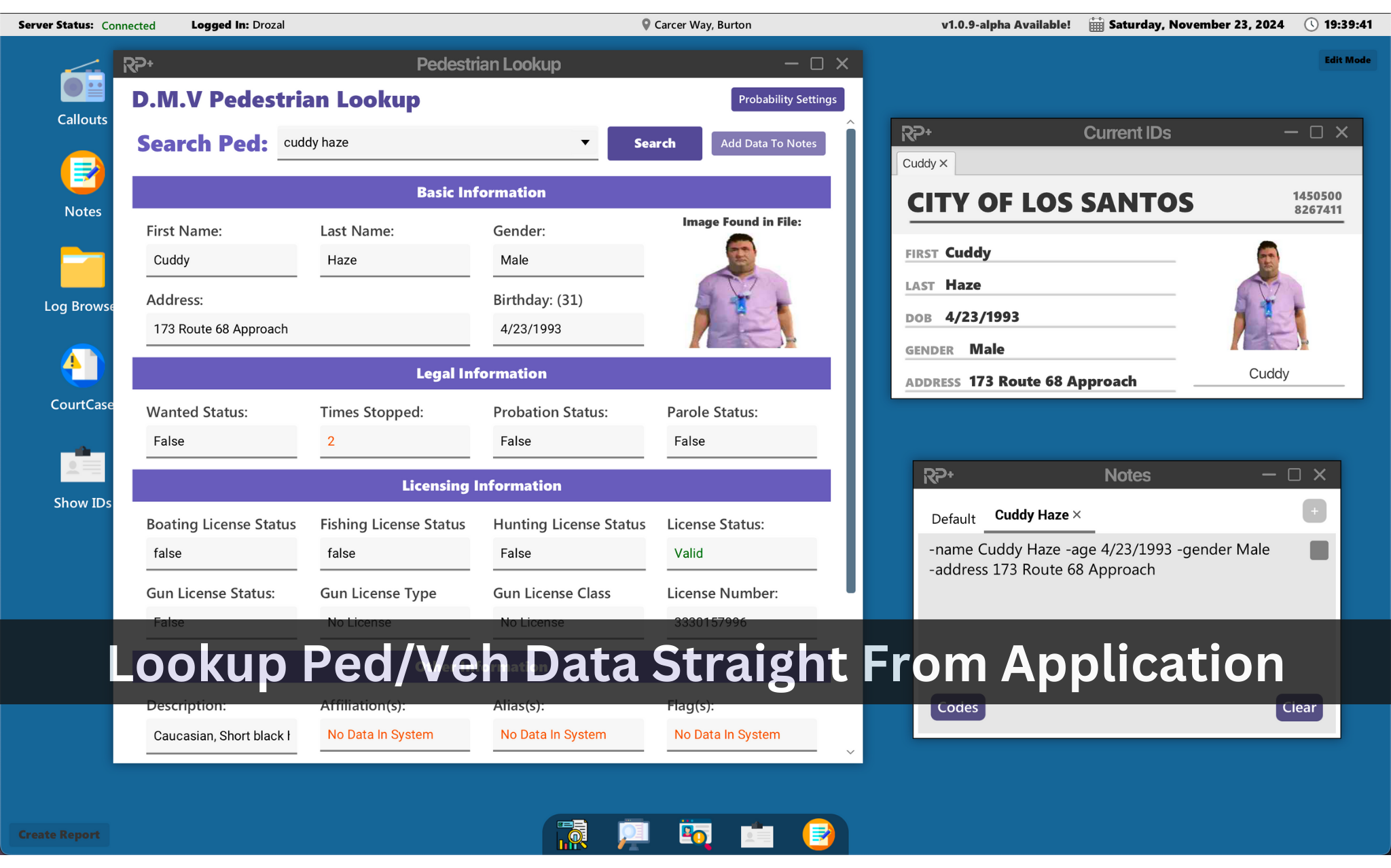
Task: Select the Cuddy Haze notes tab
Action: (x=1031, y=515)
